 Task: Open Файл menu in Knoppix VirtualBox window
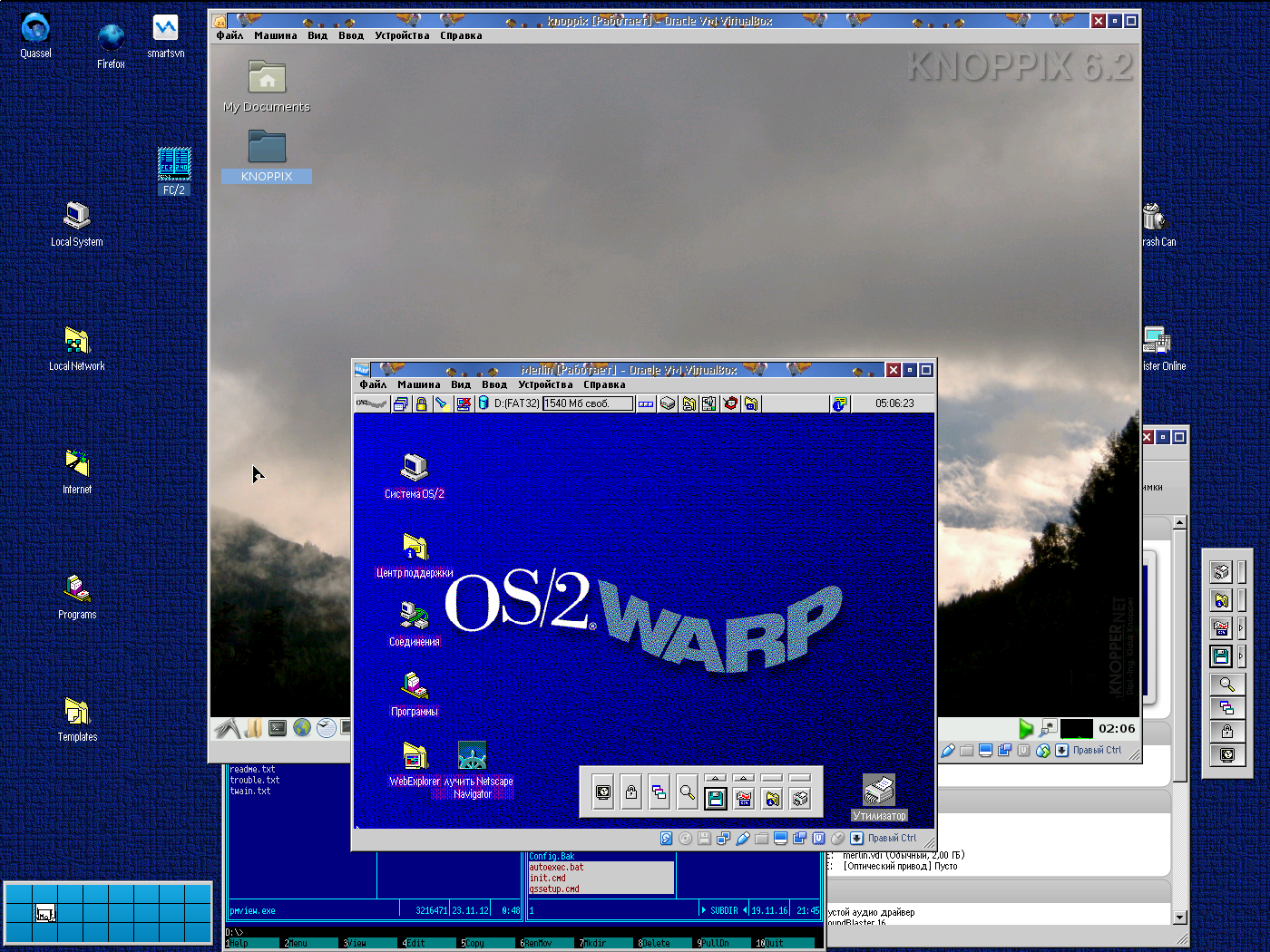click(x=230, y=36)
